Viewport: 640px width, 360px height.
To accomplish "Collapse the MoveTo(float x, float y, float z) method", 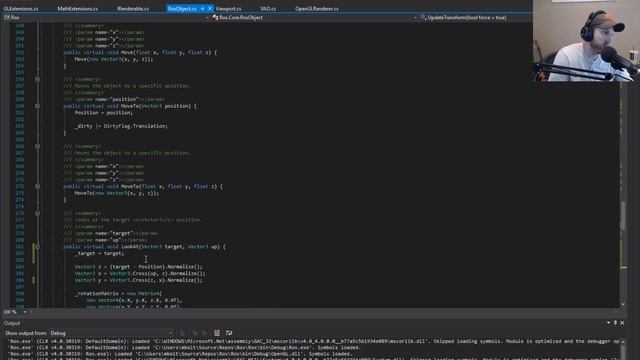I will 38,187.
